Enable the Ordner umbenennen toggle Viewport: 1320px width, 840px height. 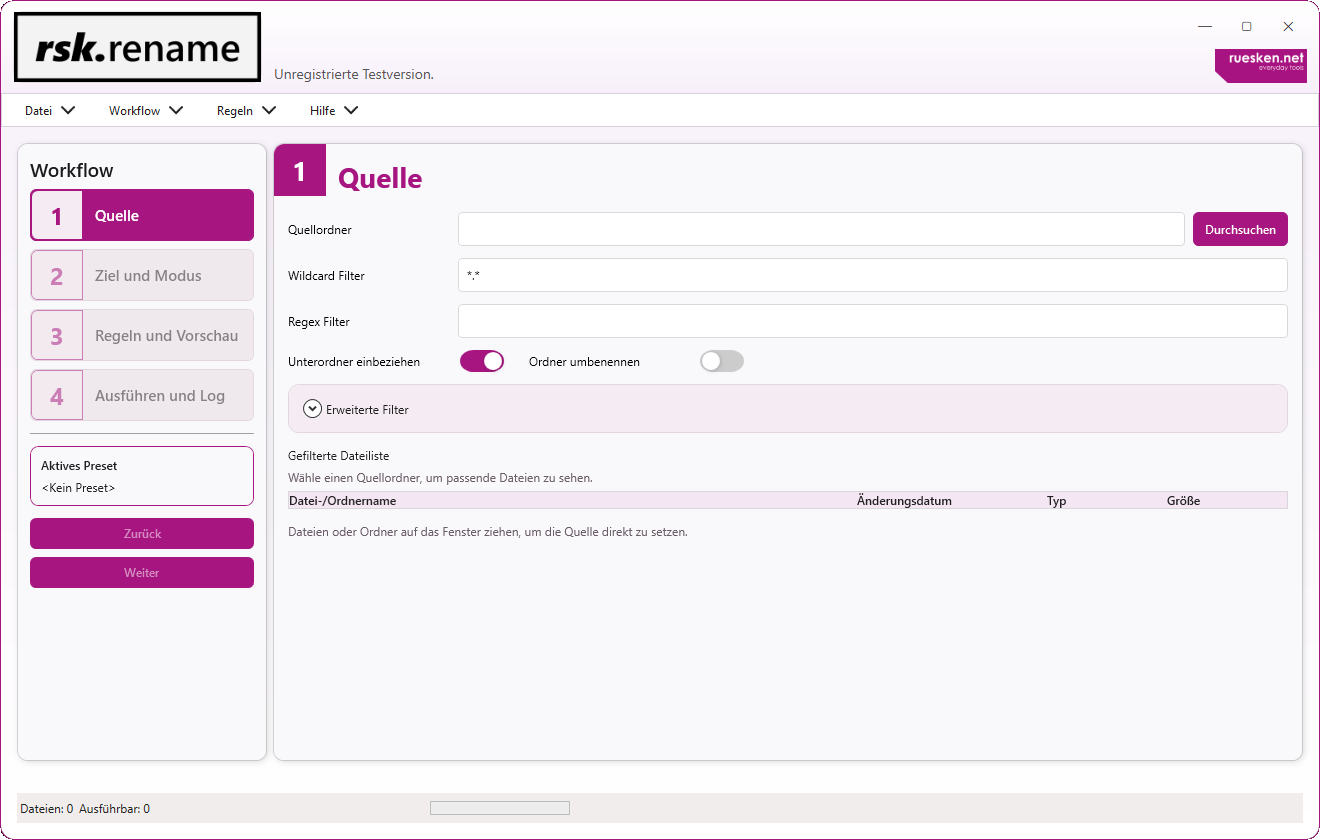tap(721, 361)
